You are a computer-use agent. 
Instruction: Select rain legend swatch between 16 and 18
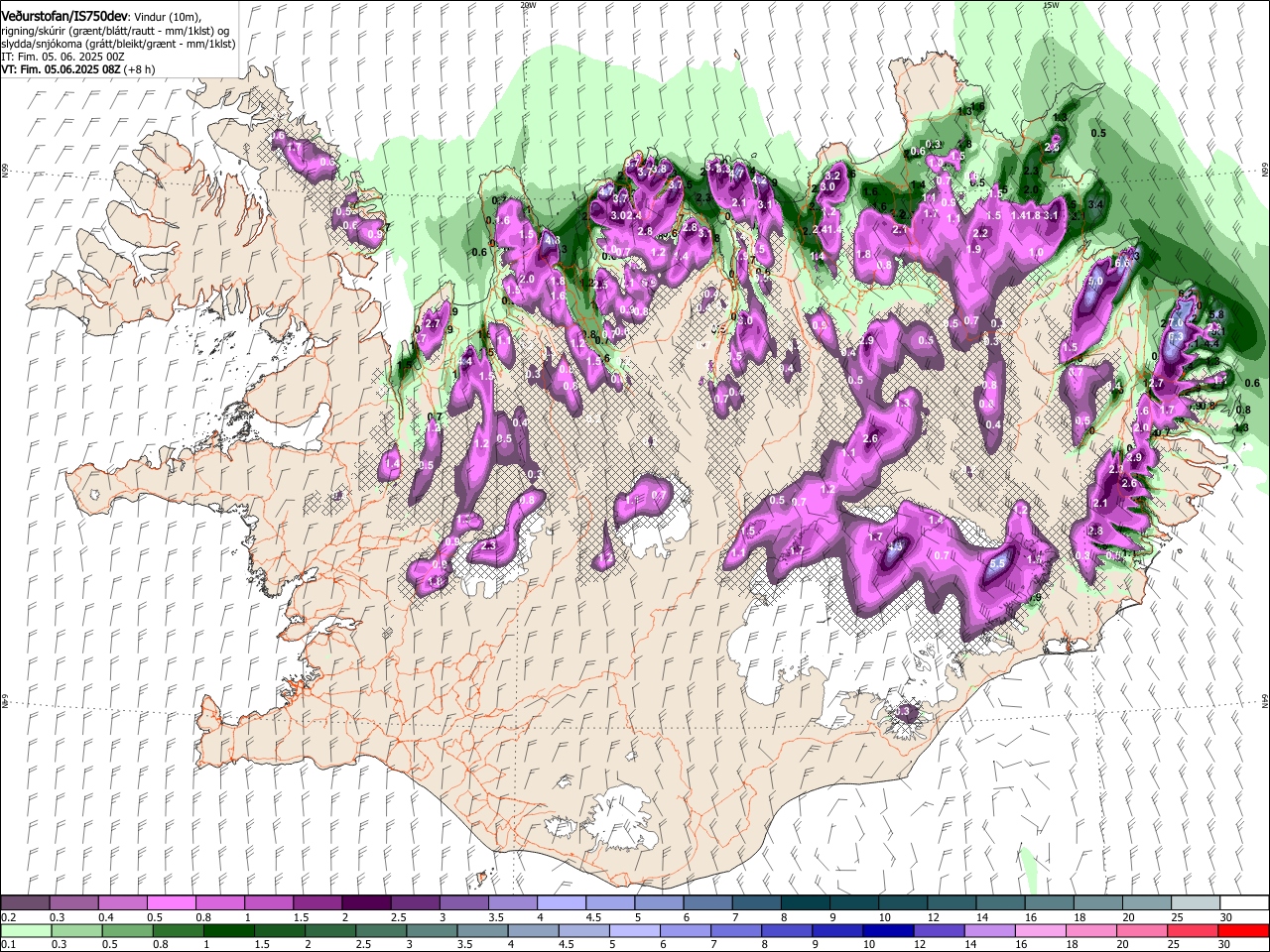click(x=1041, y=930)
